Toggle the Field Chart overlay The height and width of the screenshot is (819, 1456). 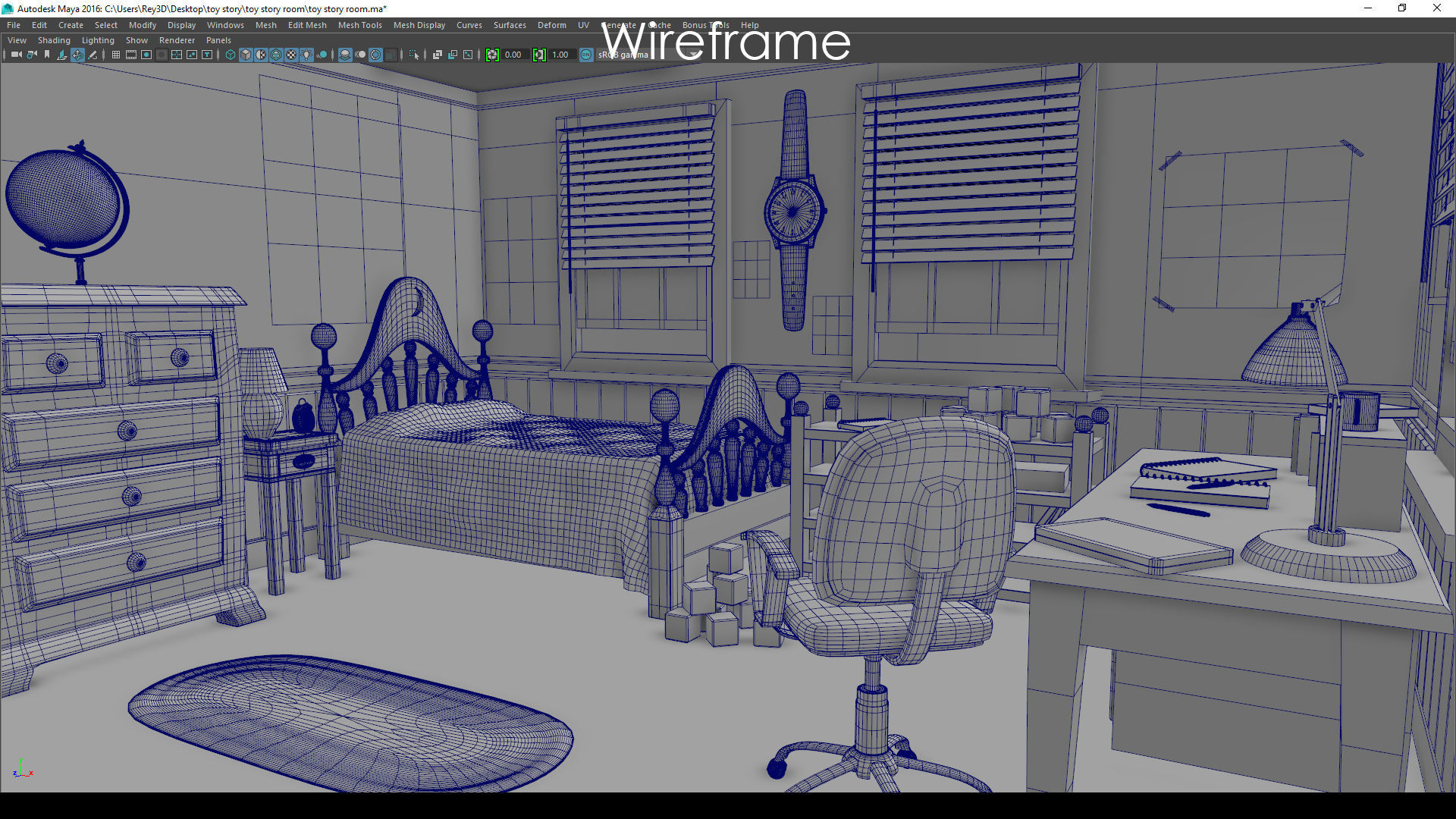pyautogui.click(x=177, y=55)
